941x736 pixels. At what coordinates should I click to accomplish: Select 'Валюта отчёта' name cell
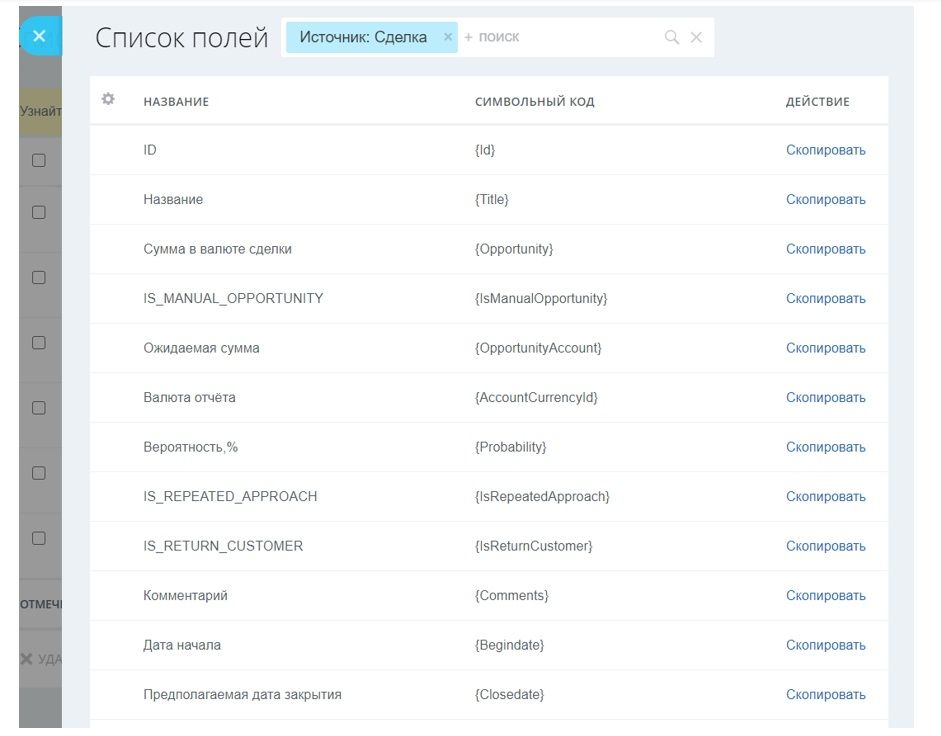pos(189,397)
